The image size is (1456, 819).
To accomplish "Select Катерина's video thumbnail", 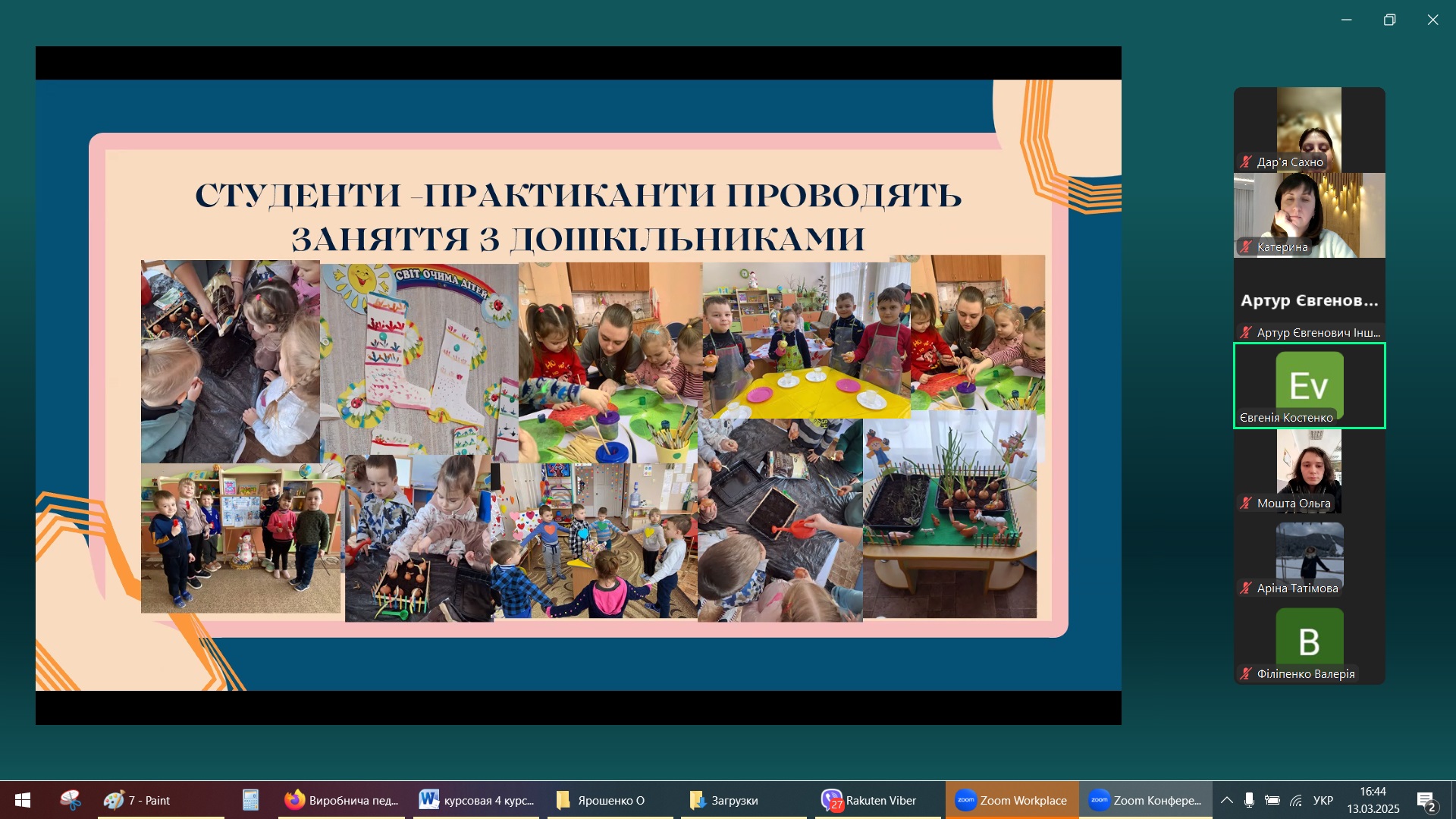I will (1309, 215).
